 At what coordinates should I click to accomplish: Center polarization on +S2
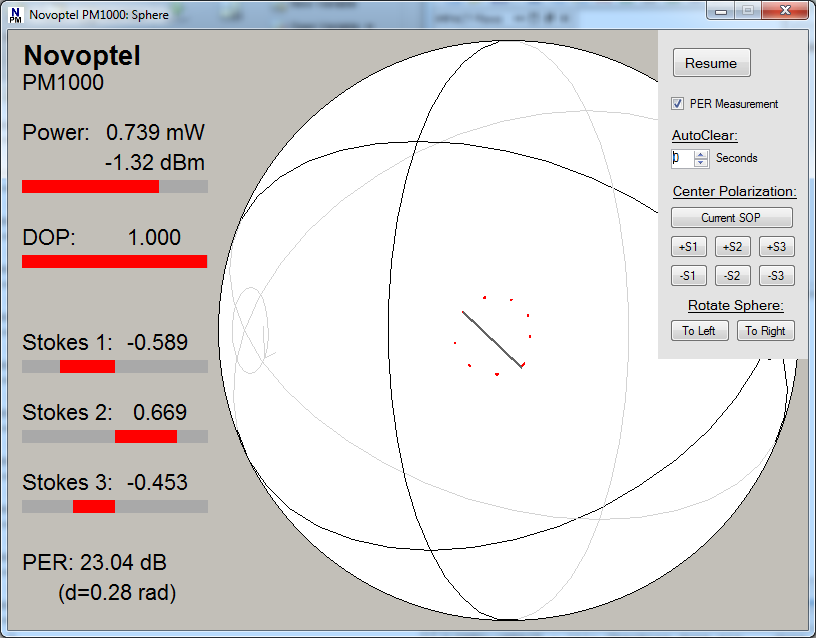733,247
